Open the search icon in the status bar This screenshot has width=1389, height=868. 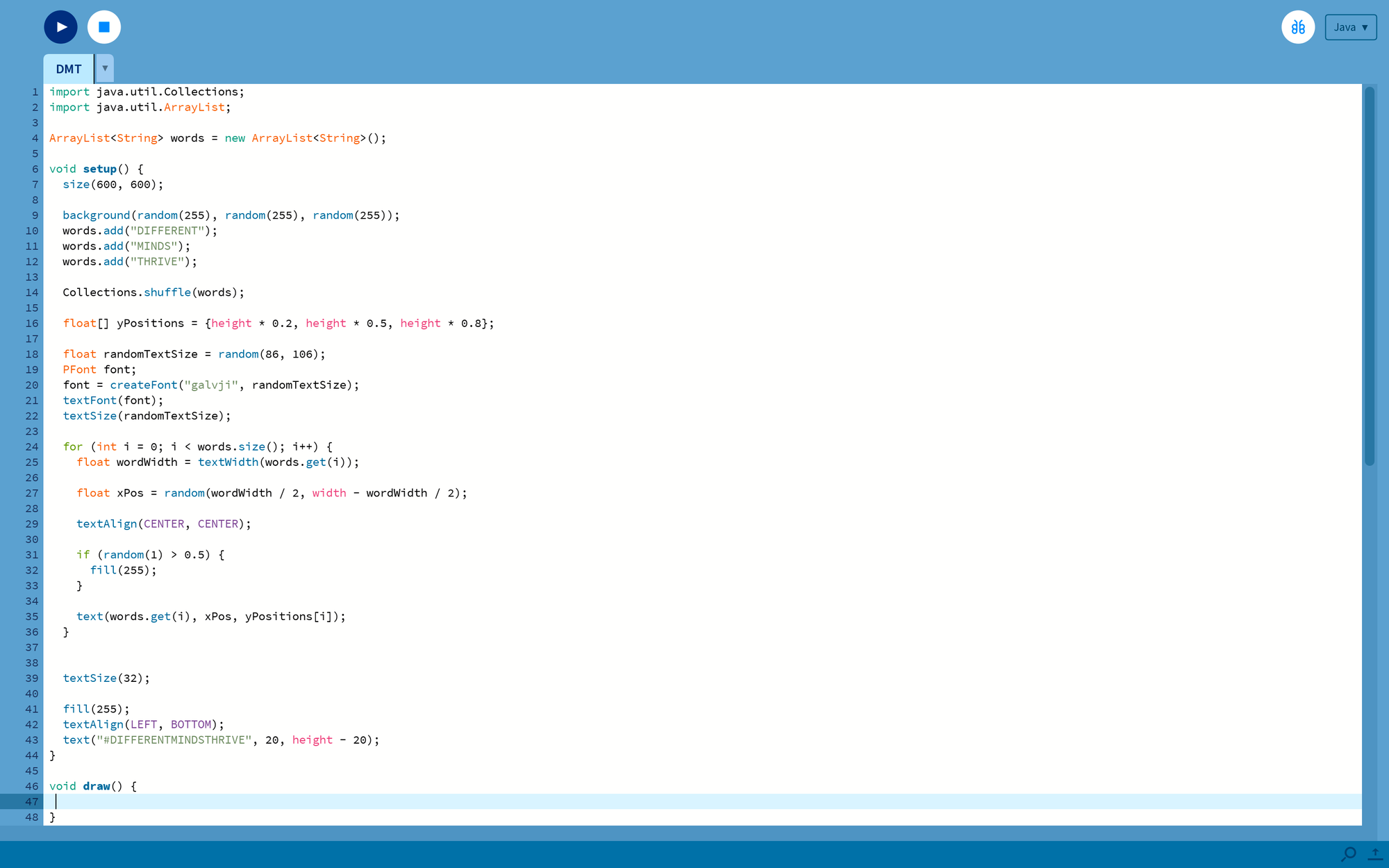[1349, 854]
